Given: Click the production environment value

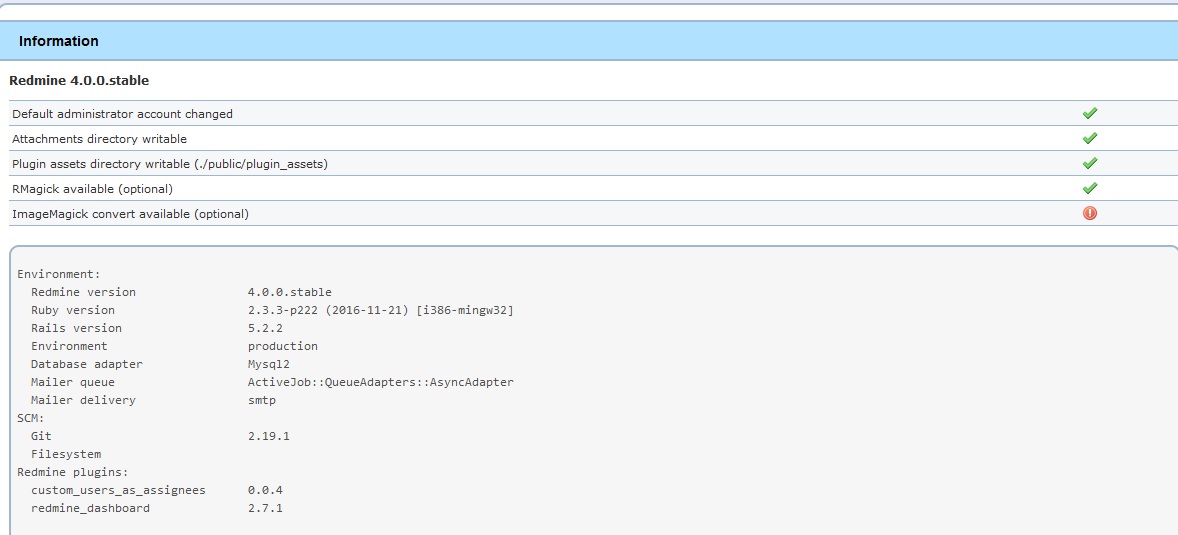Looking at the screenshot, I should pyautogui.click(x=282, y=346).
